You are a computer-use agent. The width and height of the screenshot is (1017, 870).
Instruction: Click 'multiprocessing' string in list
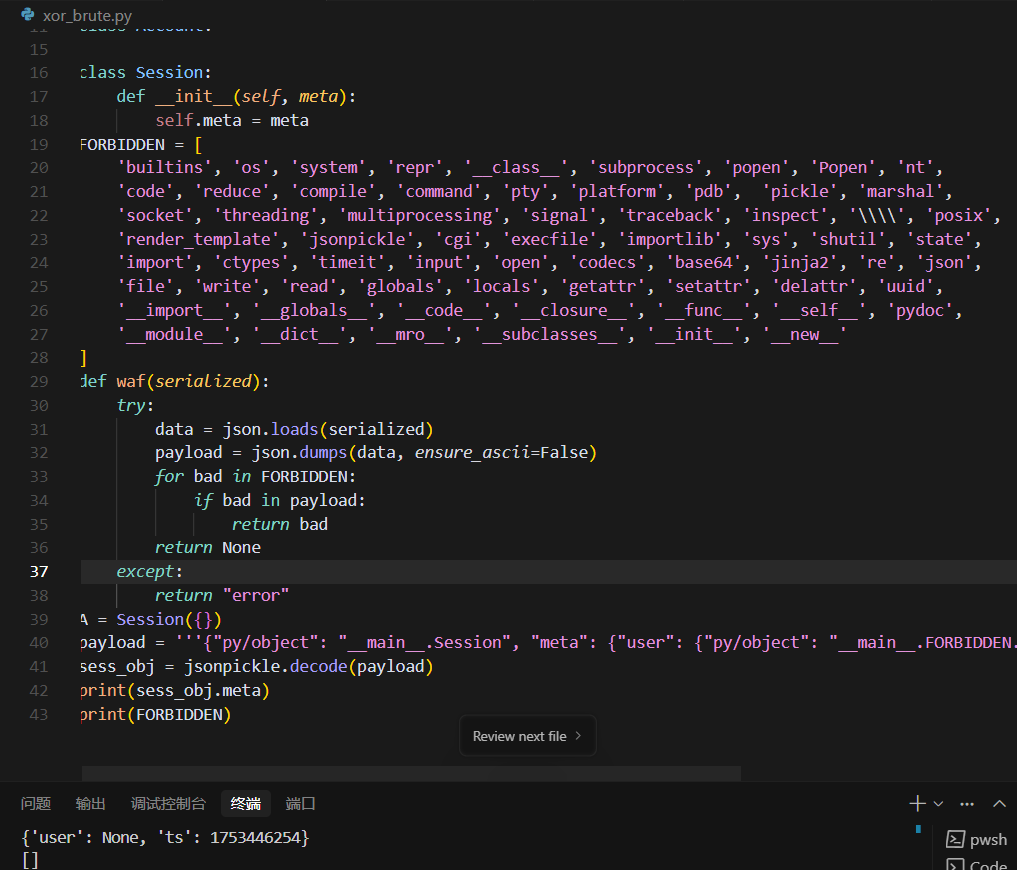[420, 215]
